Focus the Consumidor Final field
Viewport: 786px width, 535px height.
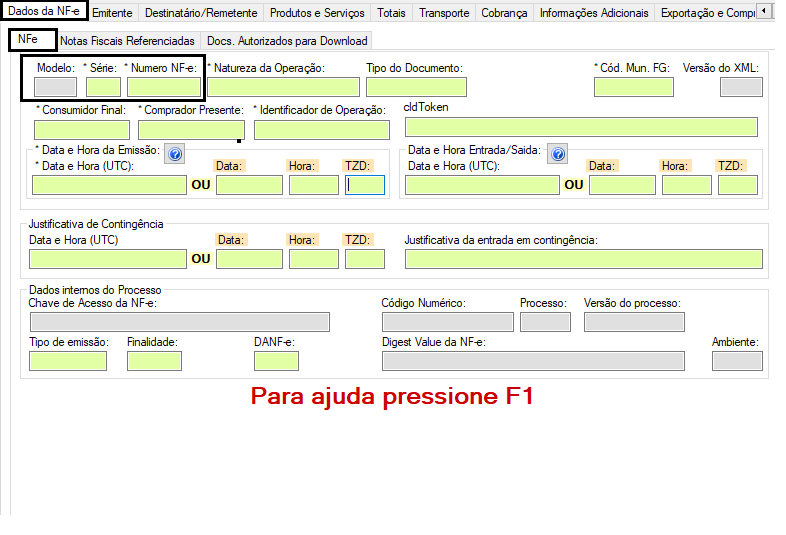point(82,129)
